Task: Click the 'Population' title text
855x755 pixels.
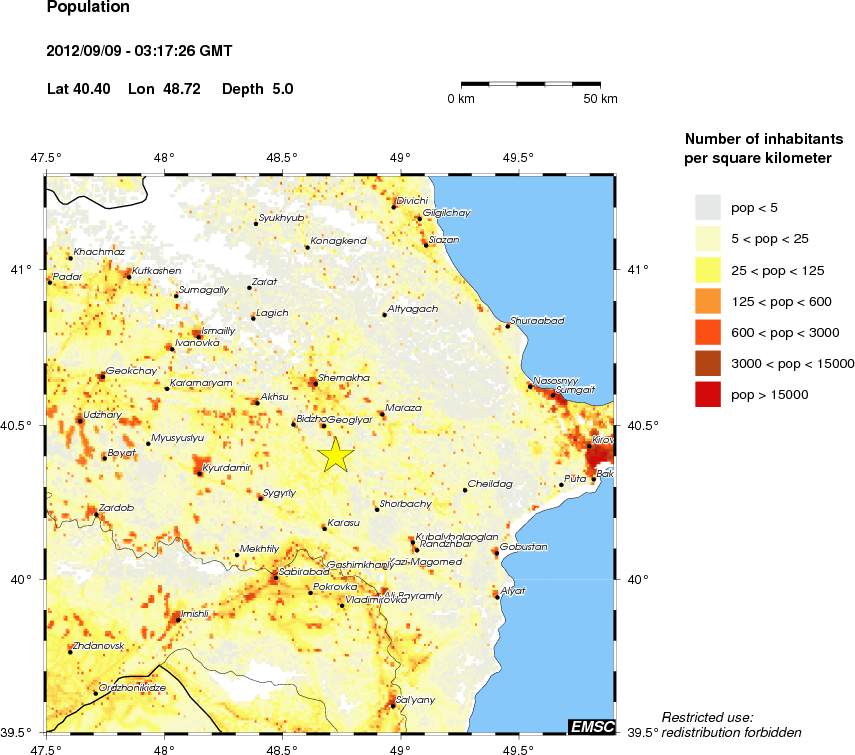Action: tap(88, 7)
